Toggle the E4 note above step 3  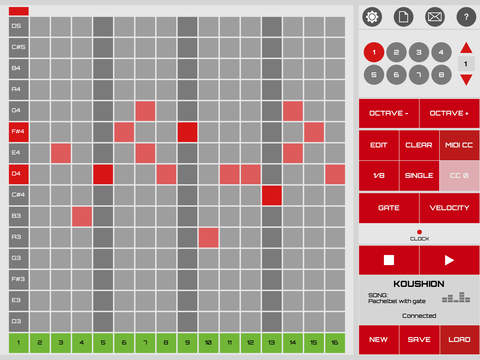pyautogui.click(x=61, y=153)
